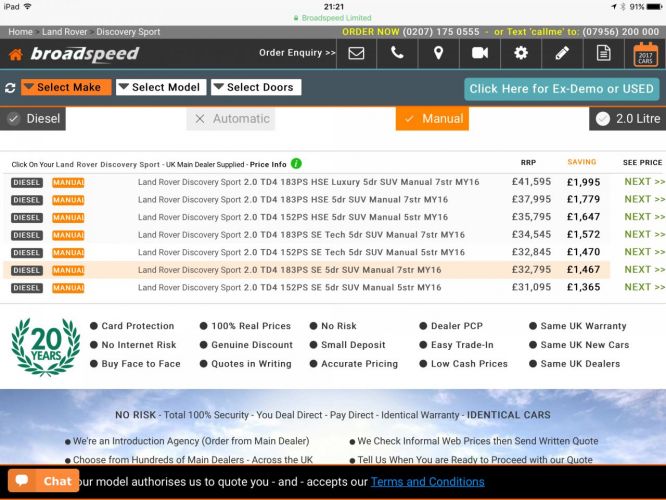
Task: Click the £31,095 RRP value
Action: (x=531, y=287)
